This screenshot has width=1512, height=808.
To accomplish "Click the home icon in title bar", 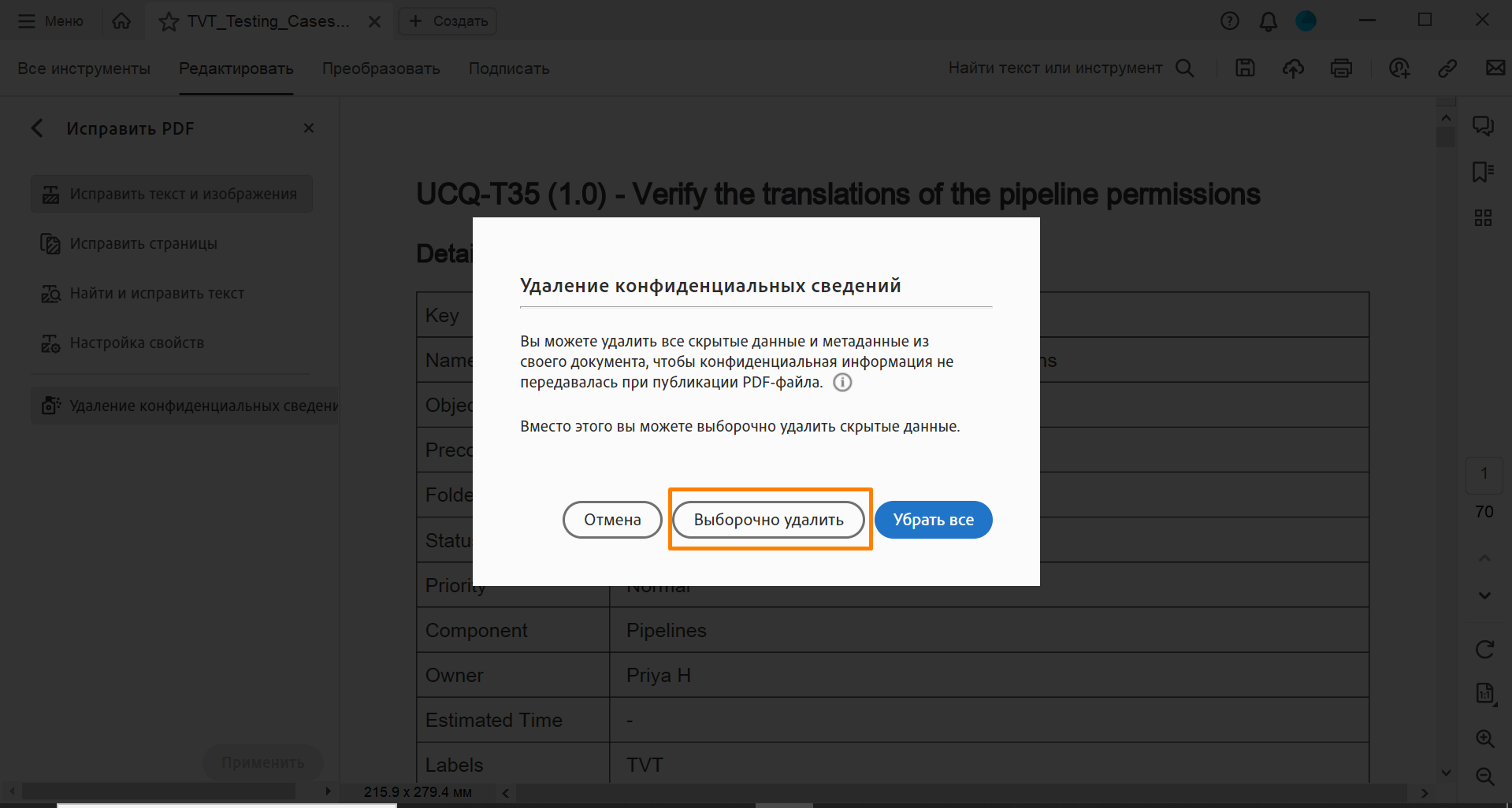I will (x=121, y=21).
